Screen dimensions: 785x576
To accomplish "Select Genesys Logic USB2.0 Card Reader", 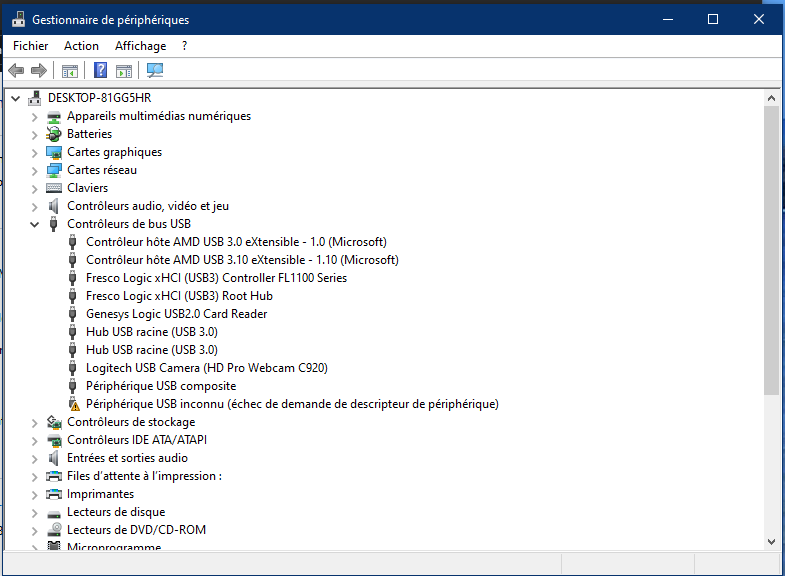I will click(176, 314).
